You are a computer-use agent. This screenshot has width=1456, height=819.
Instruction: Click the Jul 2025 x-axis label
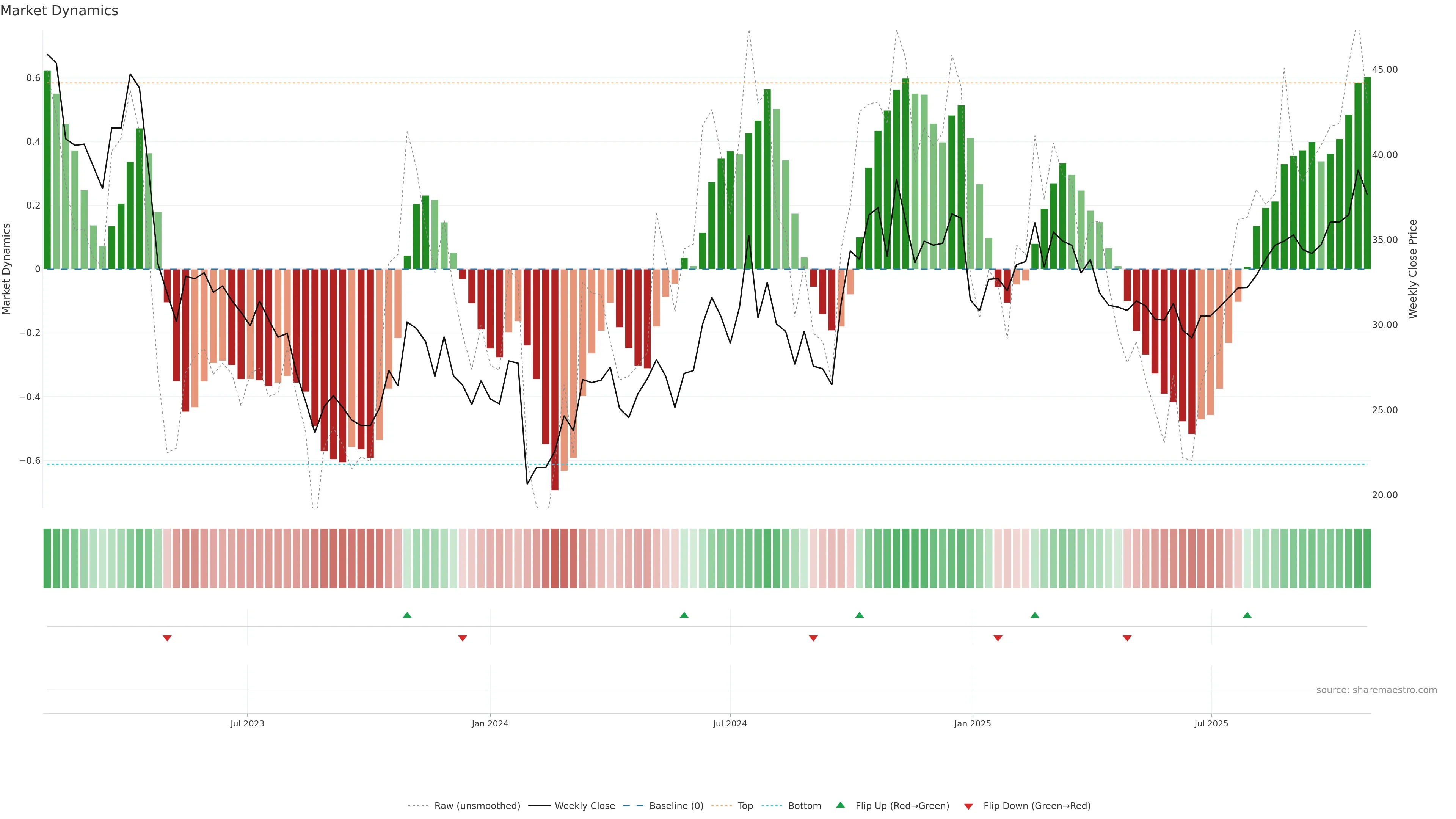1211,723
